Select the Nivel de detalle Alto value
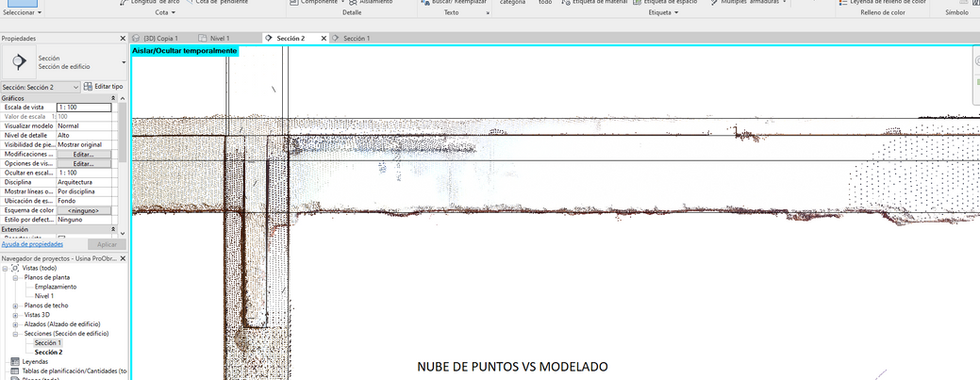Screen dimensions: 980x380 click(x=84, y=135)
